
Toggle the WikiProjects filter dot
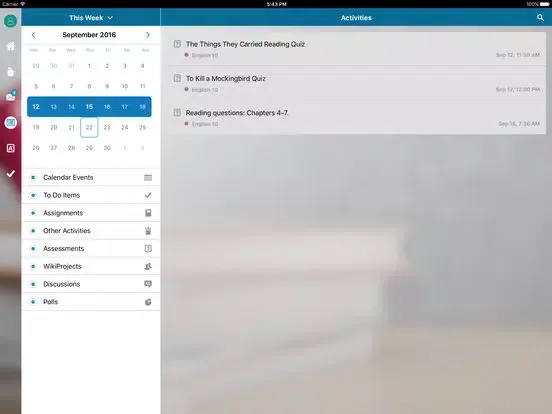(x=33, y=266)
